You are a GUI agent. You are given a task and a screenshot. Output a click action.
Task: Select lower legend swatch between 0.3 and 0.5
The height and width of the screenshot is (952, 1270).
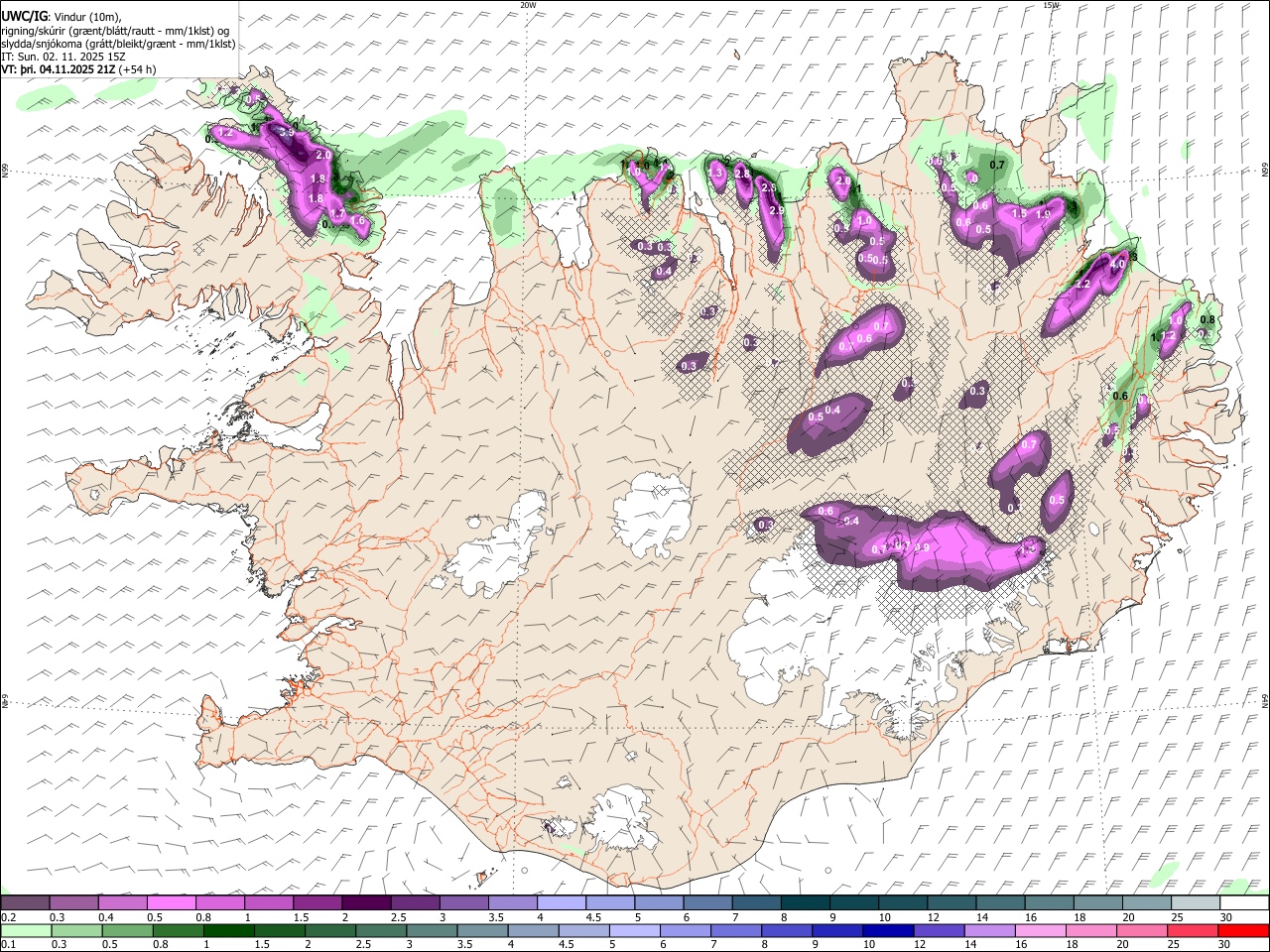click(x=76, y=930)
